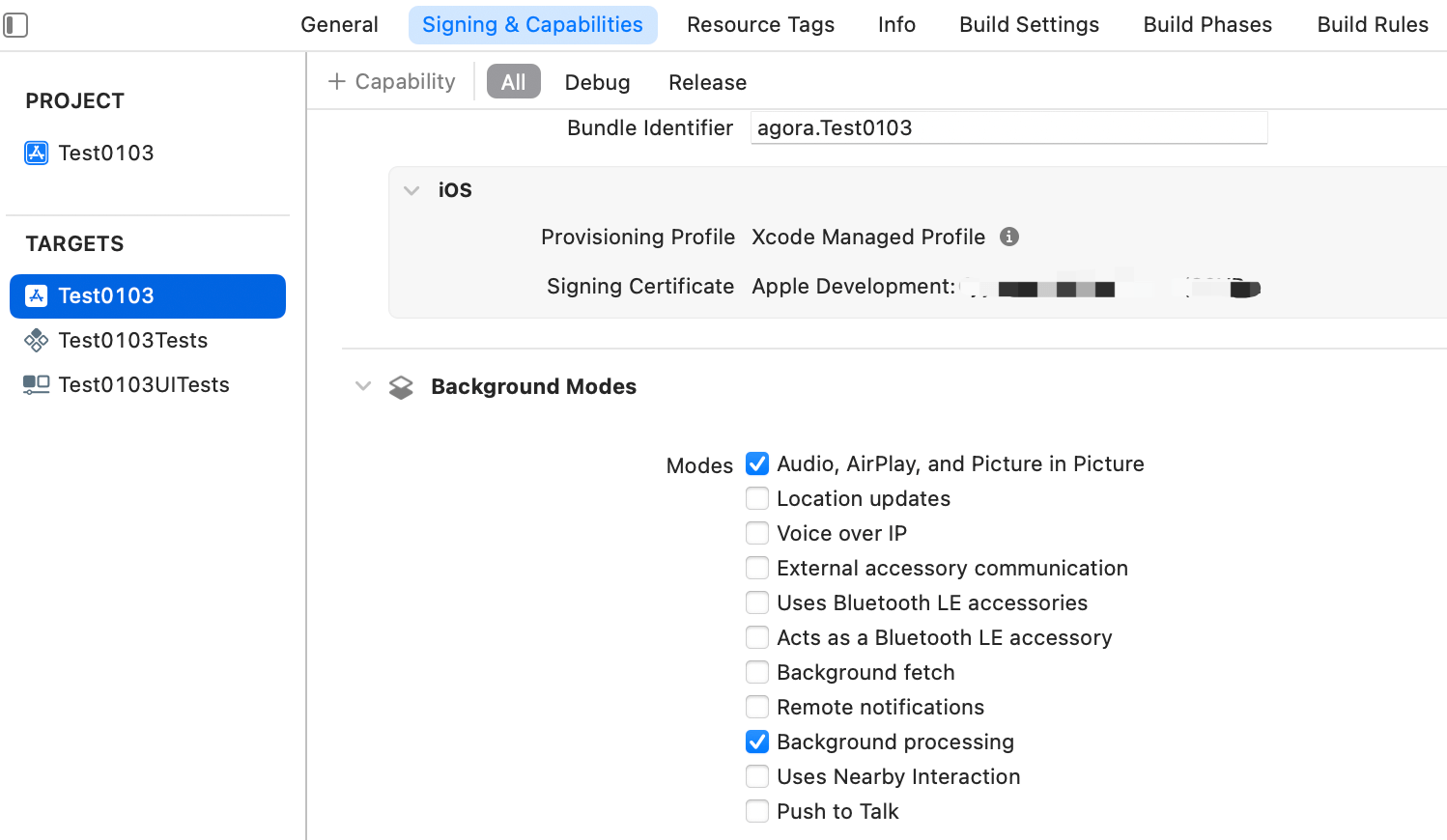Open the Resource Tags tab
1447x840 pixels.
point(760,25)
